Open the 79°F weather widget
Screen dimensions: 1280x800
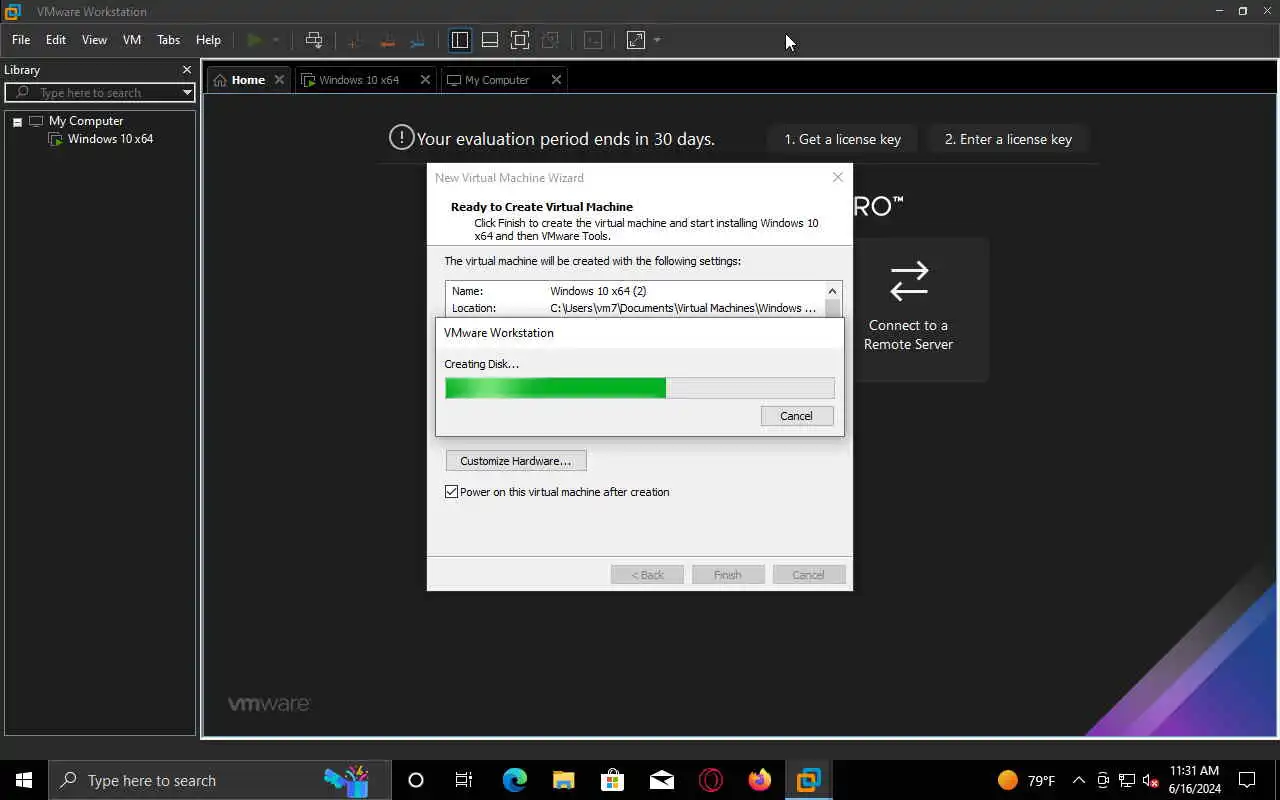click(x=1026, y=780)
